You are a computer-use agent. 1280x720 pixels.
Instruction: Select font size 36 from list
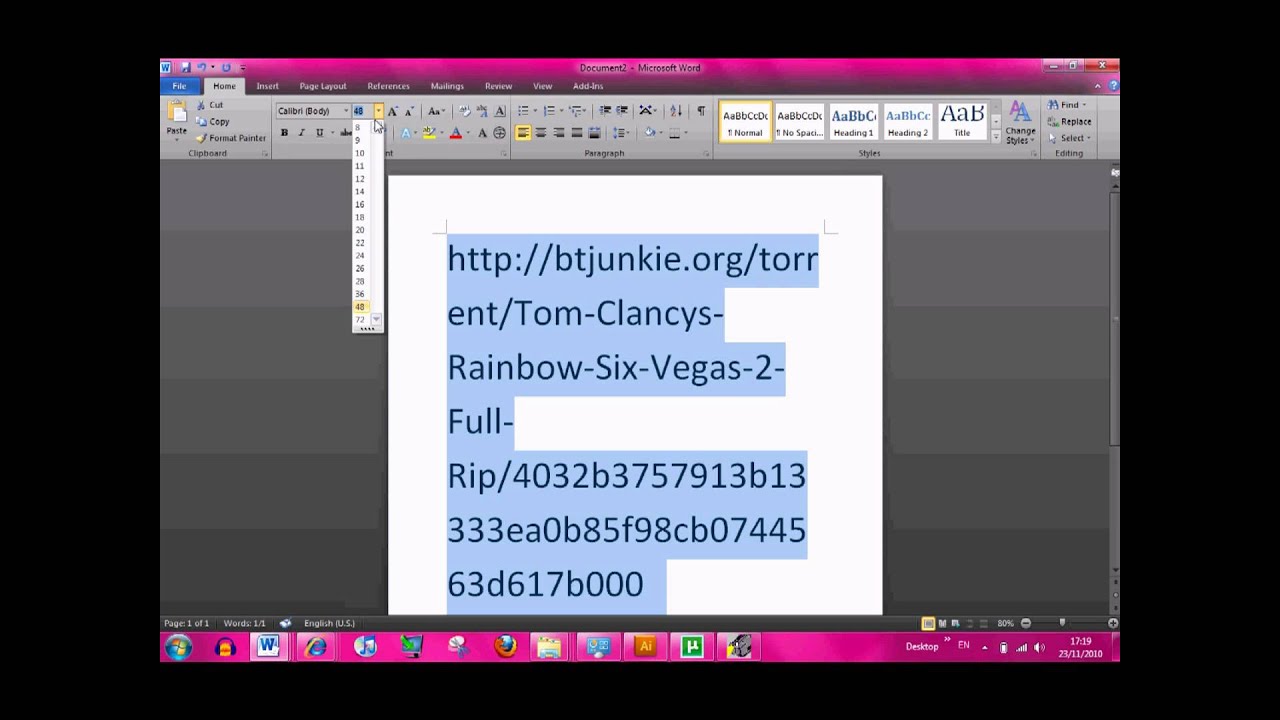click(360, 294)
